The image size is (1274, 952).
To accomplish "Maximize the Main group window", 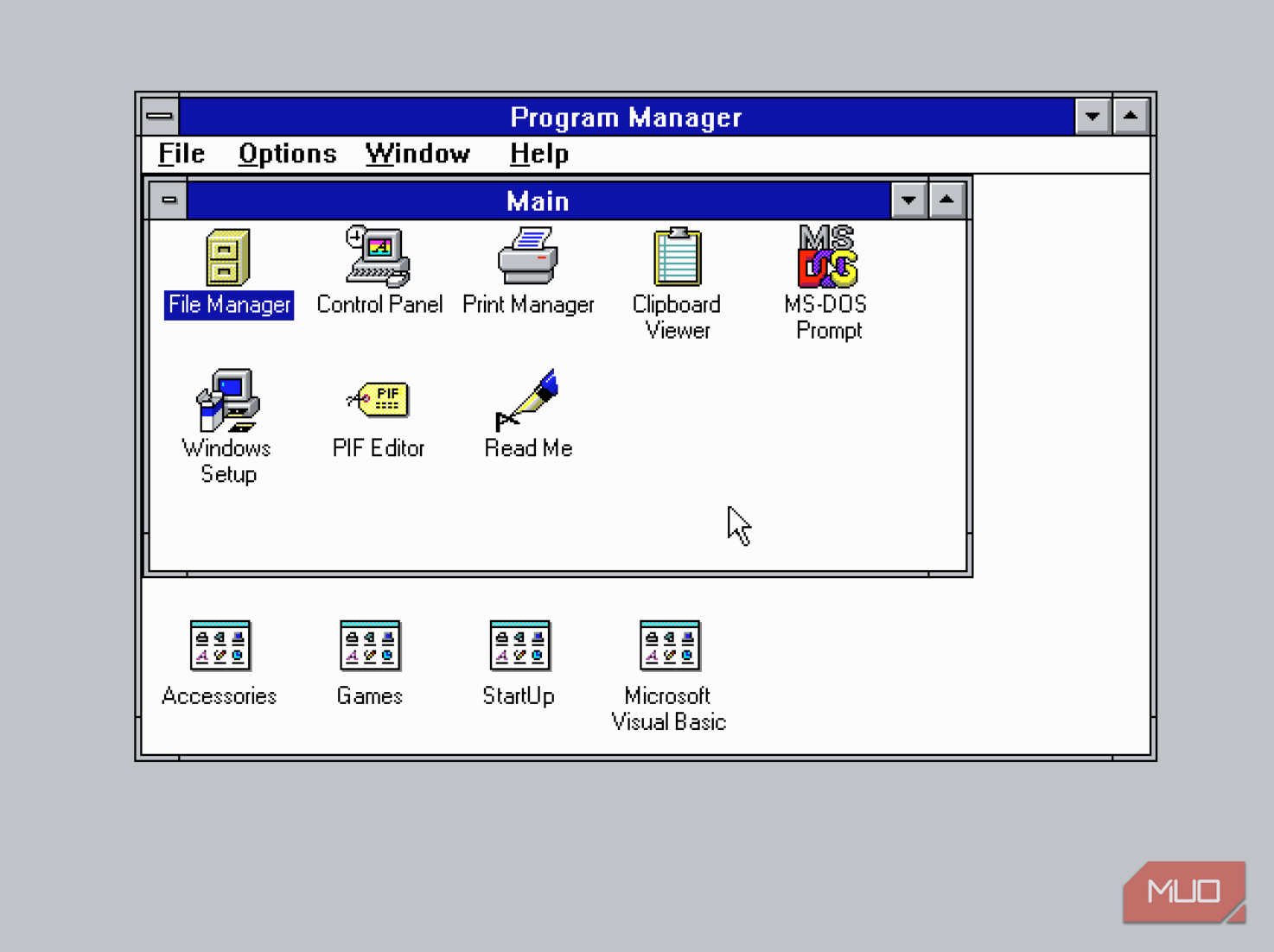I will [946, 200].
